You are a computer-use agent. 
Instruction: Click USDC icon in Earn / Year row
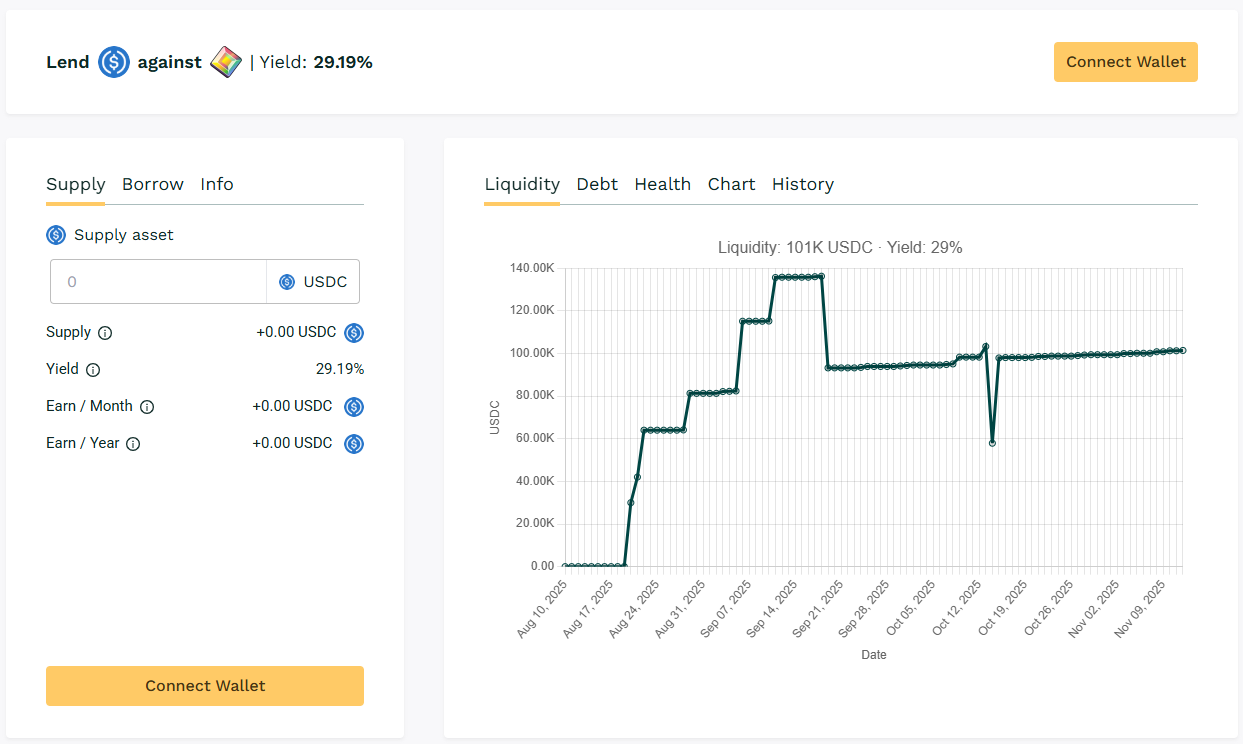tap(354, 444)
